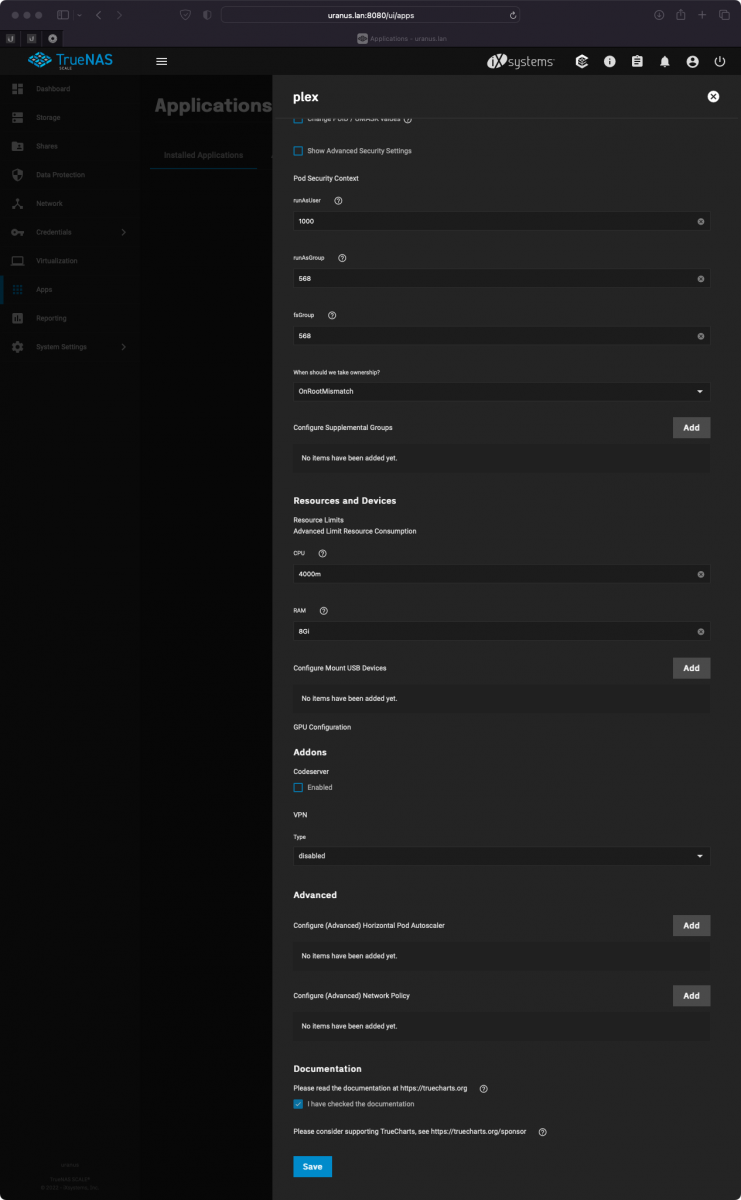Save the plex configuration
The width and height of the screenshot is (741, 1200).
[x=312, y=1166]
